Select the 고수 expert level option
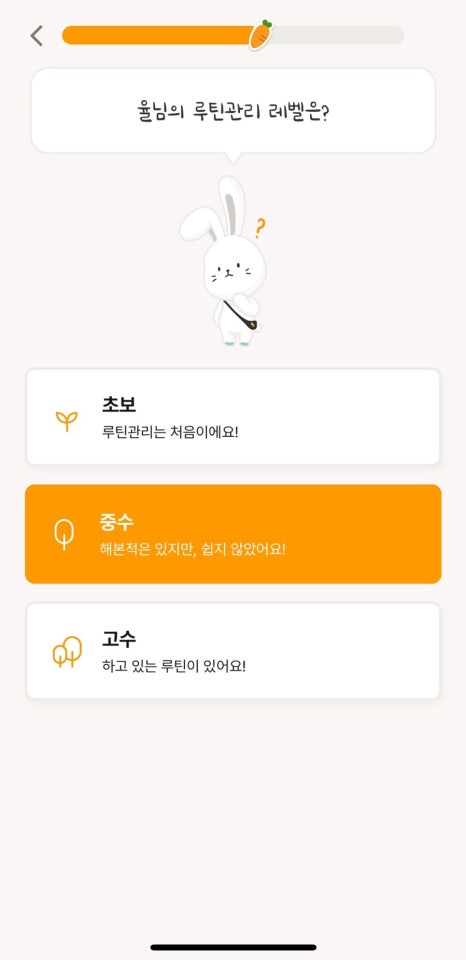466x960 pixels. [233, 651]
